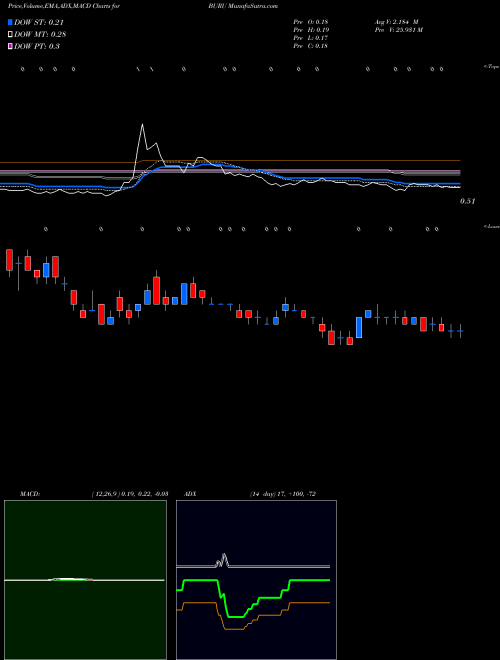Screen dimensions: 500x660
Task: Open the dark blue ADX indicator panel
Action: click(256, 580)
